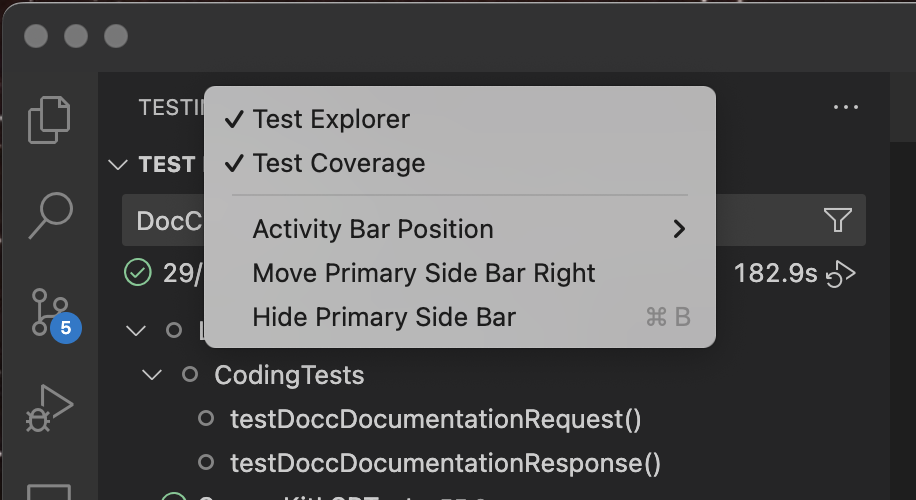The width and height of the screenshot is (916, 500).
Task: Select Move Primary Side Bar Right
Action: tap(424, 273)
